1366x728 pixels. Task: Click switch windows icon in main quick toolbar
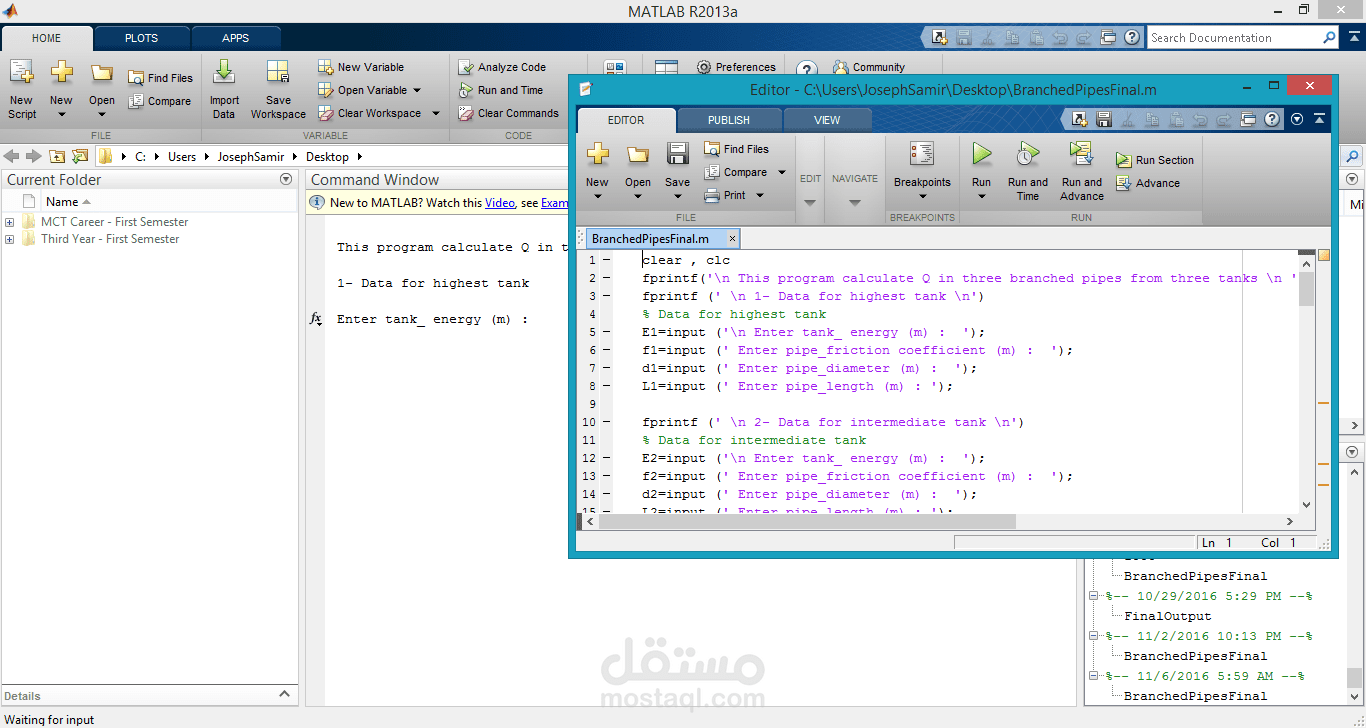tap(1107, 37)
